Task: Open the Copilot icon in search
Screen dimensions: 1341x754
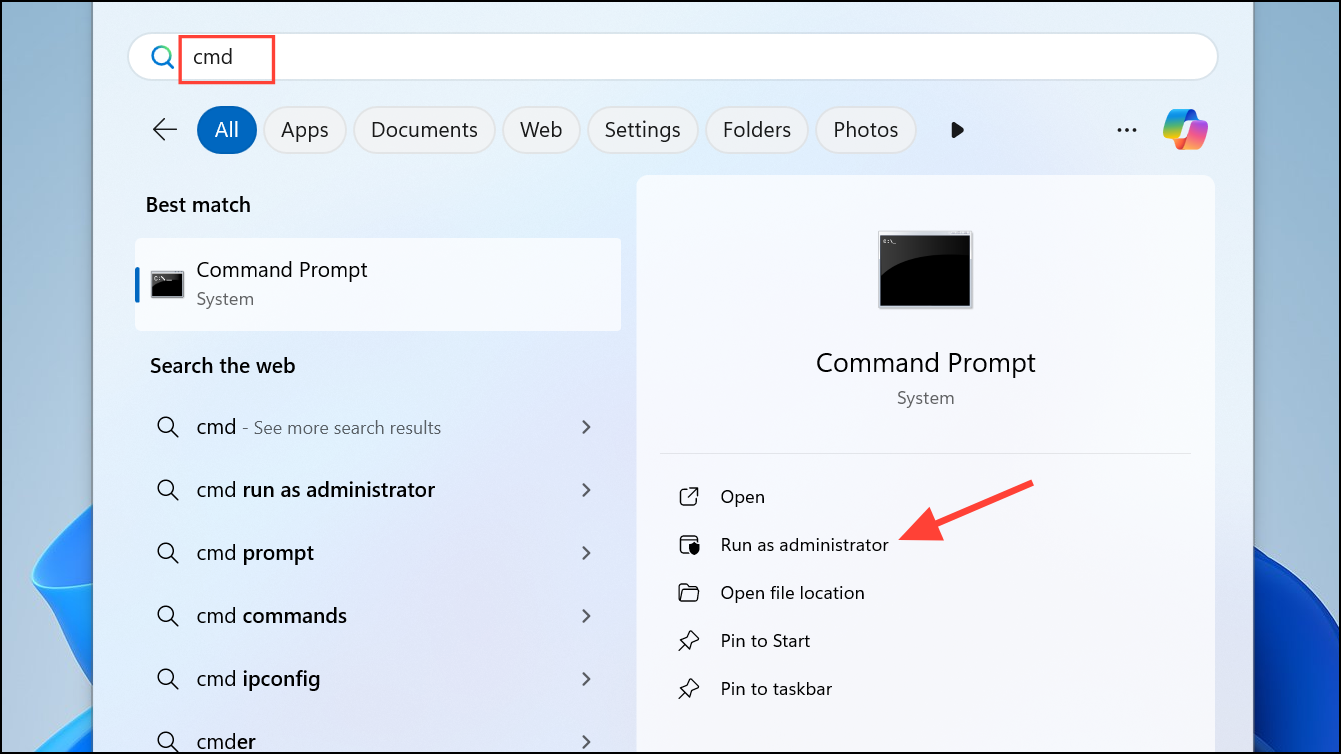Action: [x=1185, y=129]
